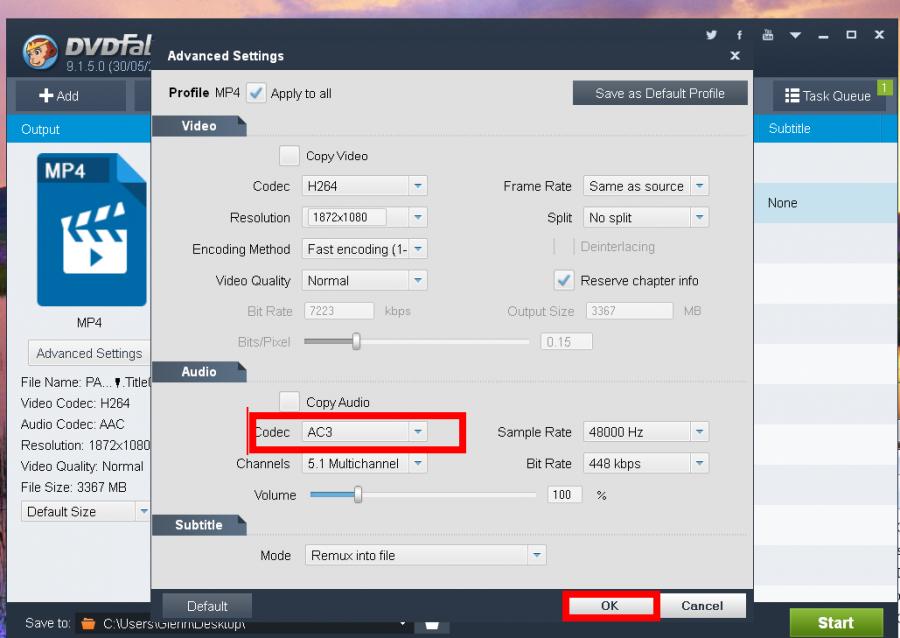This screenshot has height=638, width=900.
Task: Open the Facebook link icon
Action: pyautogui.click(x=740, y=35)
